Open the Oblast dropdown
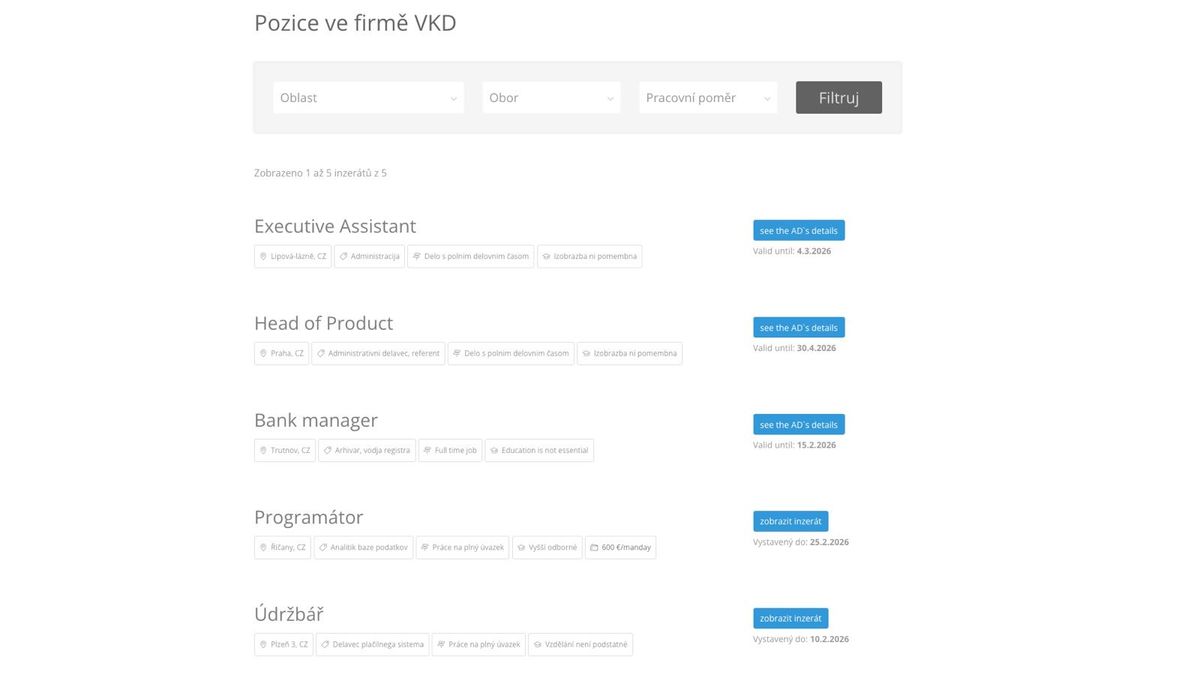 click(368, 98)
